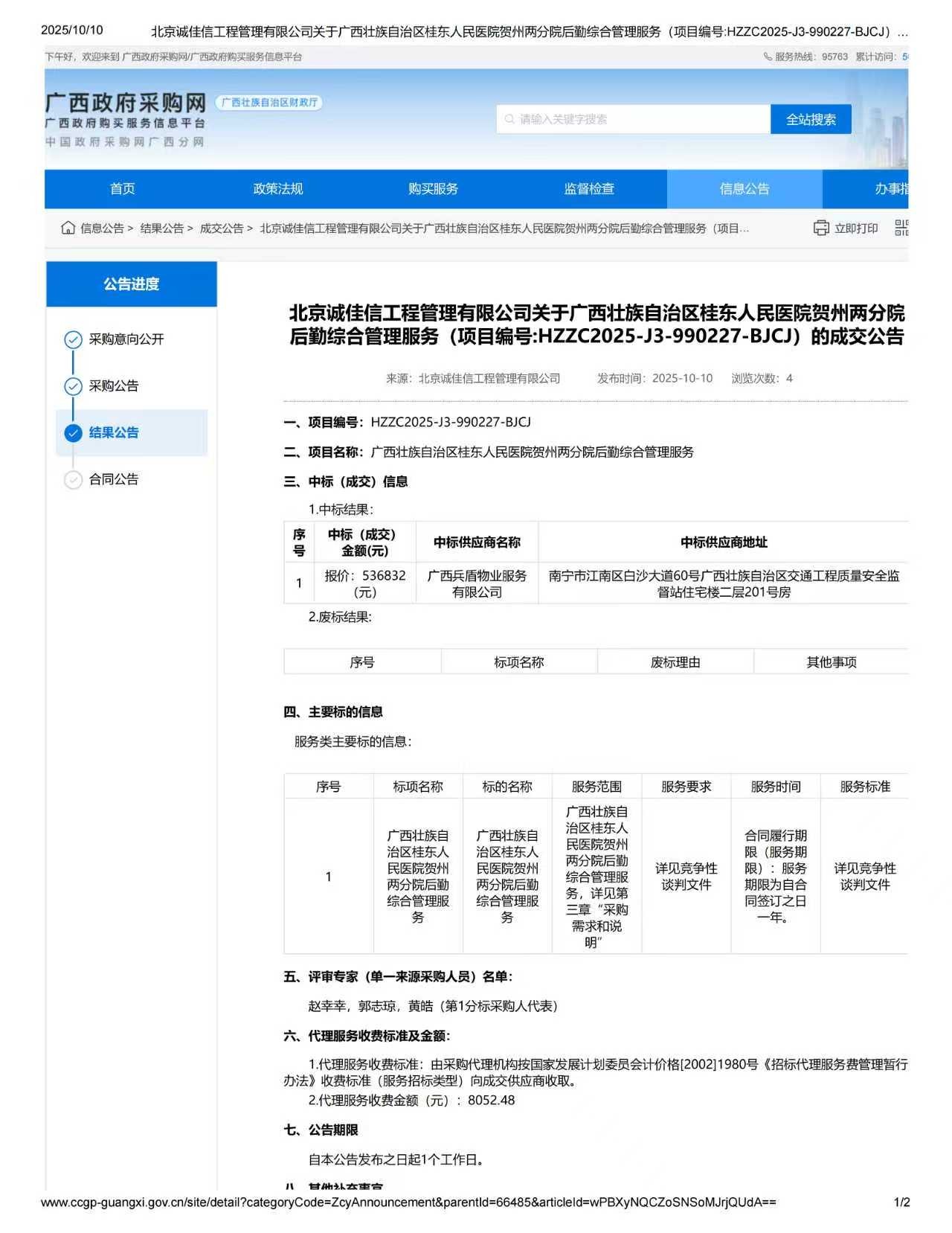Image resolution: width=952 pixels, height=1233 pixels.
Task: Click the home icon in breadcrumb
Action: (68, 228)
